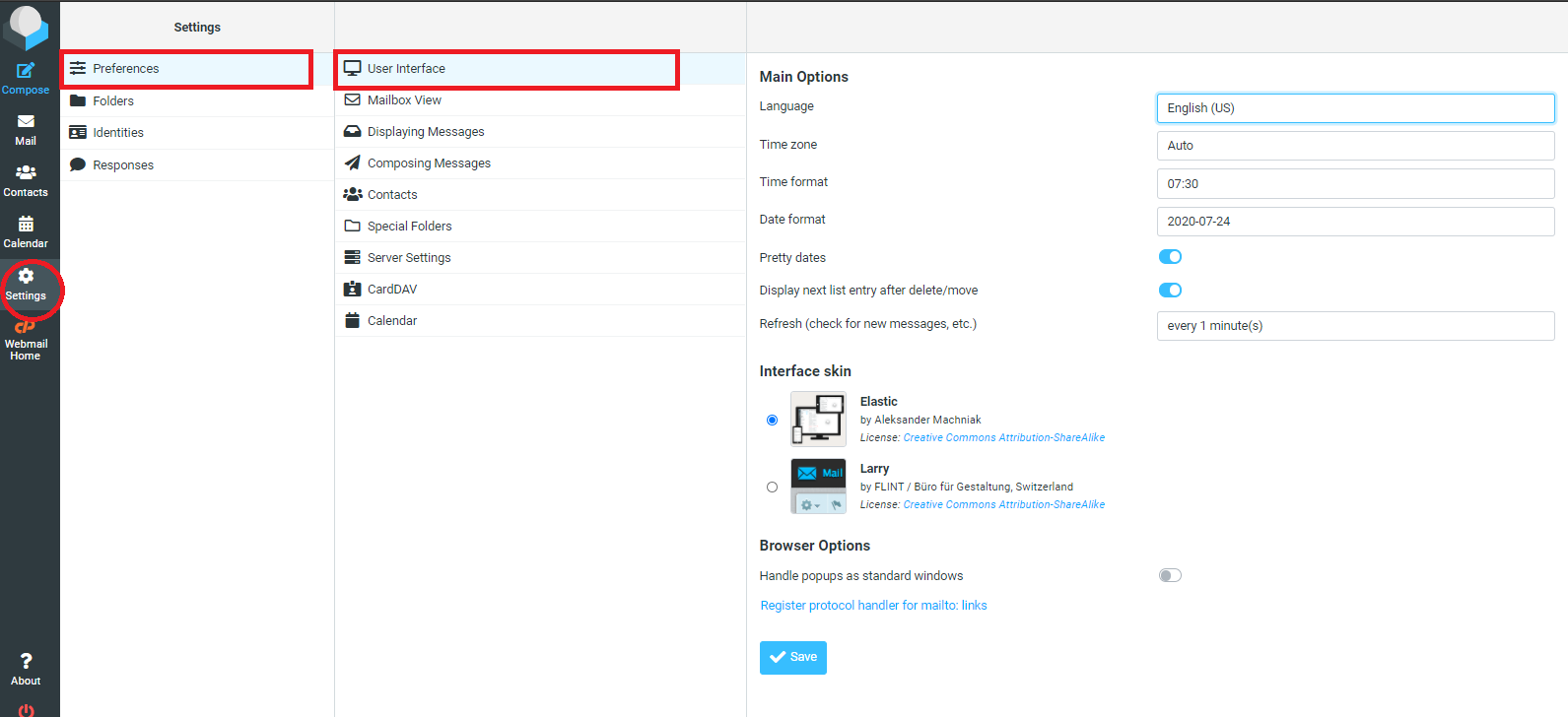Screen dimensions: 1568x717
Task: Select Composing Messages section
Action: tap(429, 163)
